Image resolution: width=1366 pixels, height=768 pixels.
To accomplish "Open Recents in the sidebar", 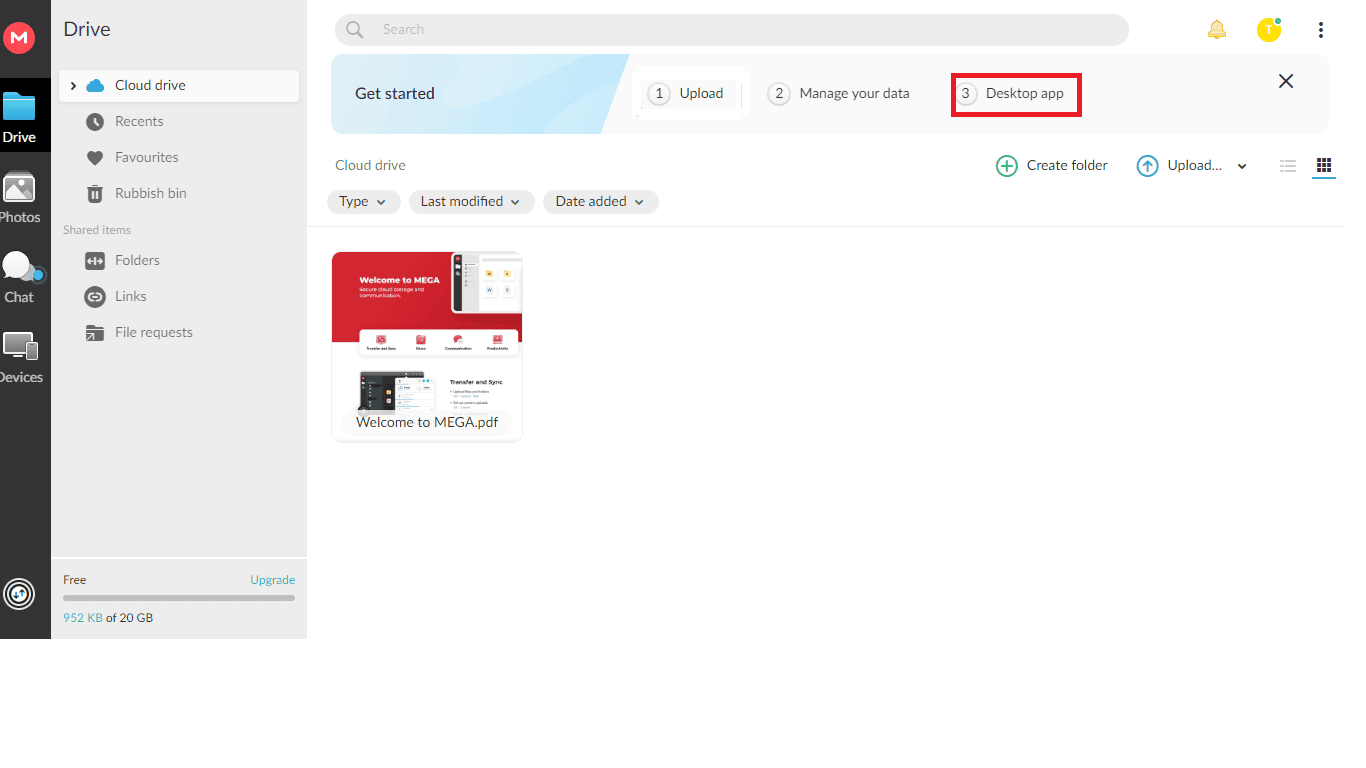I will point(139,121).
